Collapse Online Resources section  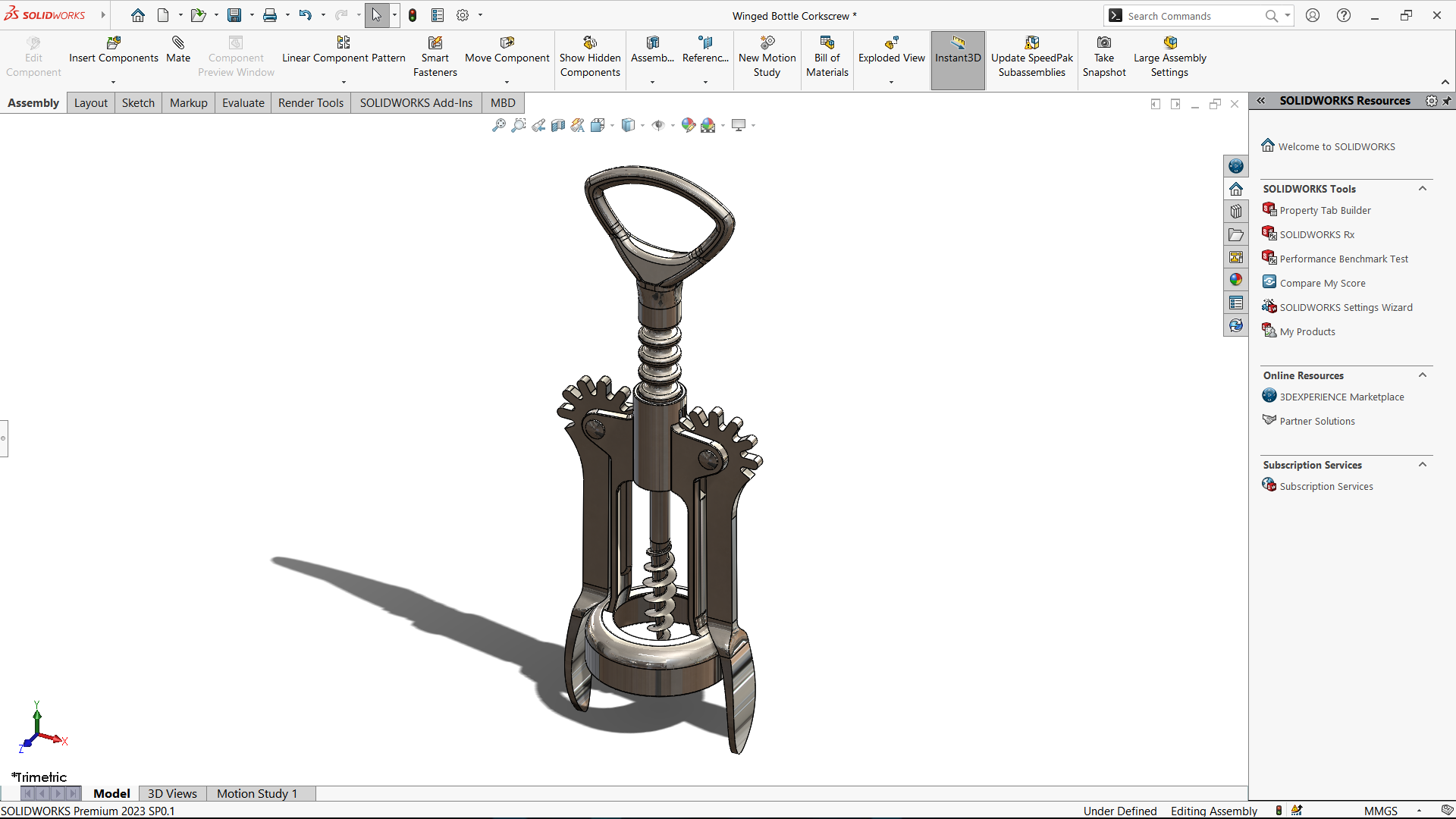(x=1423, y=375)
